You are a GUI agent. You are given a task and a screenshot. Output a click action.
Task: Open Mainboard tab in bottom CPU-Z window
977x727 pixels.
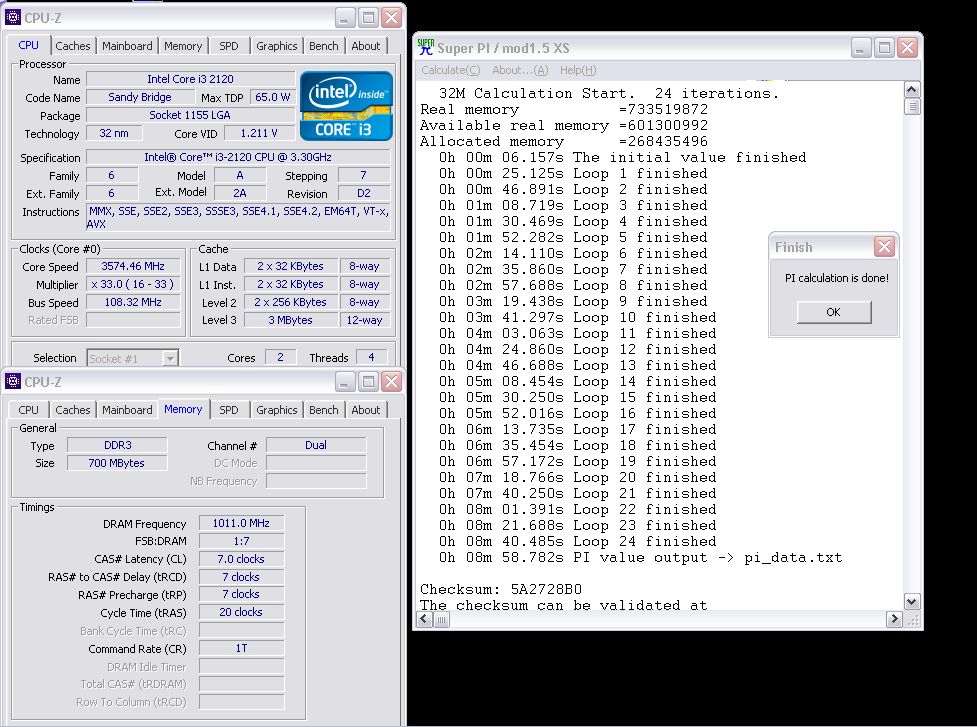127,409
